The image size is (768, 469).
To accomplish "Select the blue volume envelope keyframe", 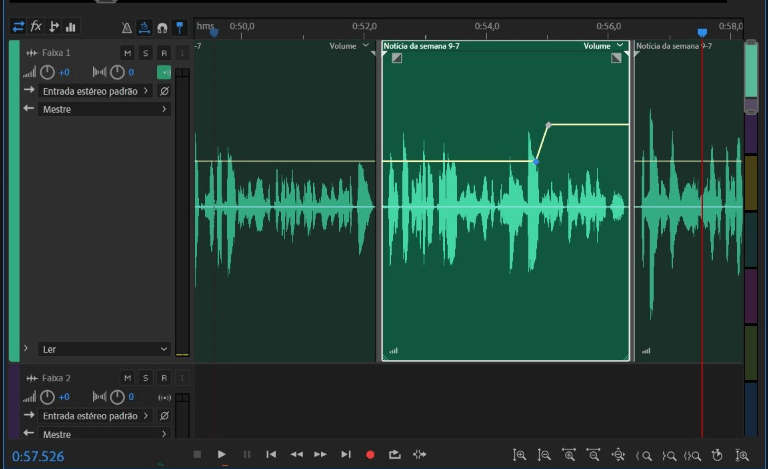I will (x=536, y=162).
